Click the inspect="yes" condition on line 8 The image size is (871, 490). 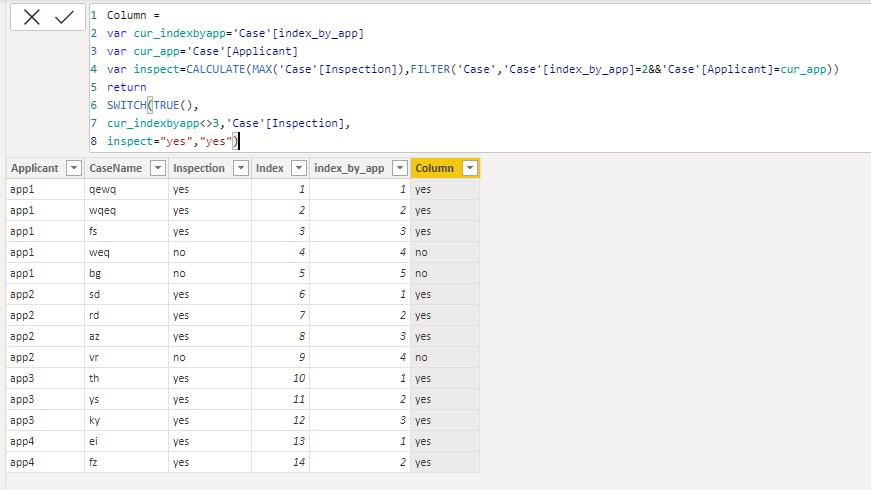click(149, 141)
